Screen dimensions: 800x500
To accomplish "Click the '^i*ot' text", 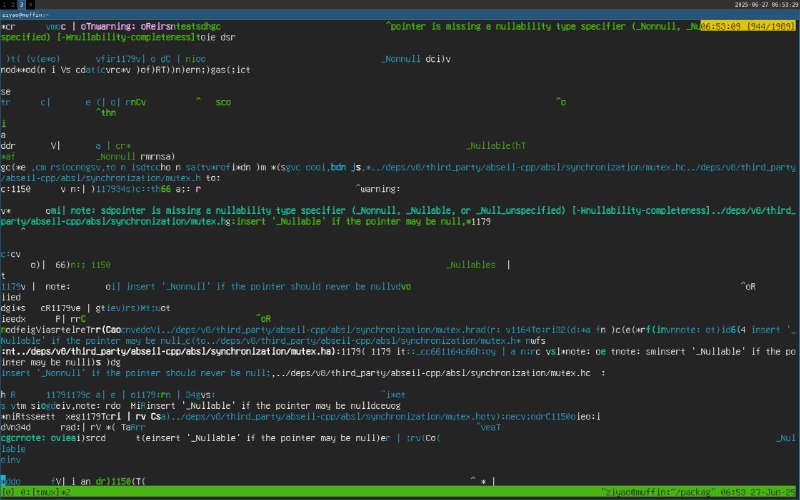I will click(x=393, y=395).
